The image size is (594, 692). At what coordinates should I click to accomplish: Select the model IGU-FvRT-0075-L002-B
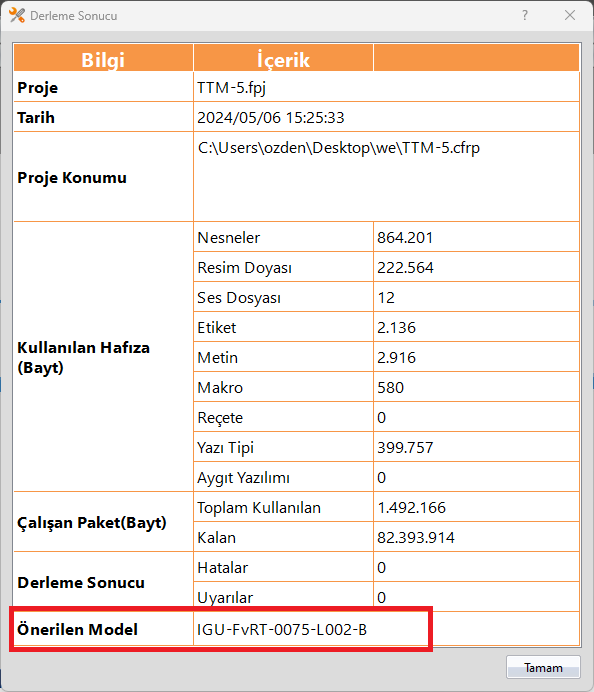pyautogui.click(x=282, y=629)
